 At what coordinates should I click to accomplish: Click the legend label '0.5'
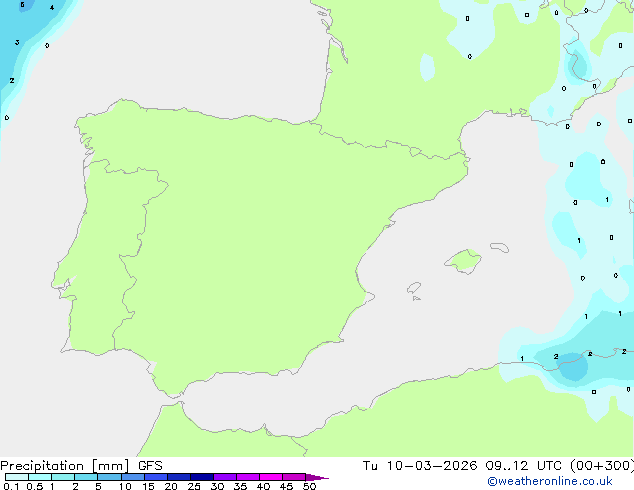(35, 486)
